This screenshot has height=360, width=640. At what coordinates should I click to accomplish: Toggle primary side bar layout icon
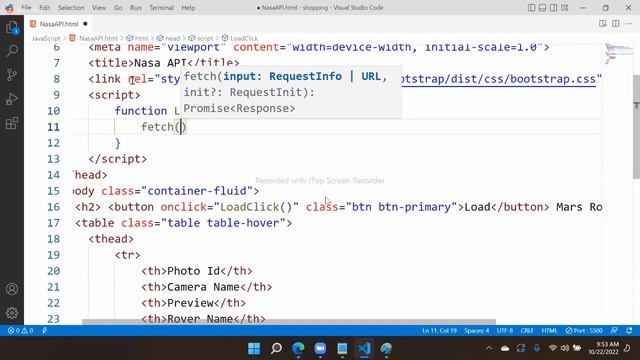(531, 8)
